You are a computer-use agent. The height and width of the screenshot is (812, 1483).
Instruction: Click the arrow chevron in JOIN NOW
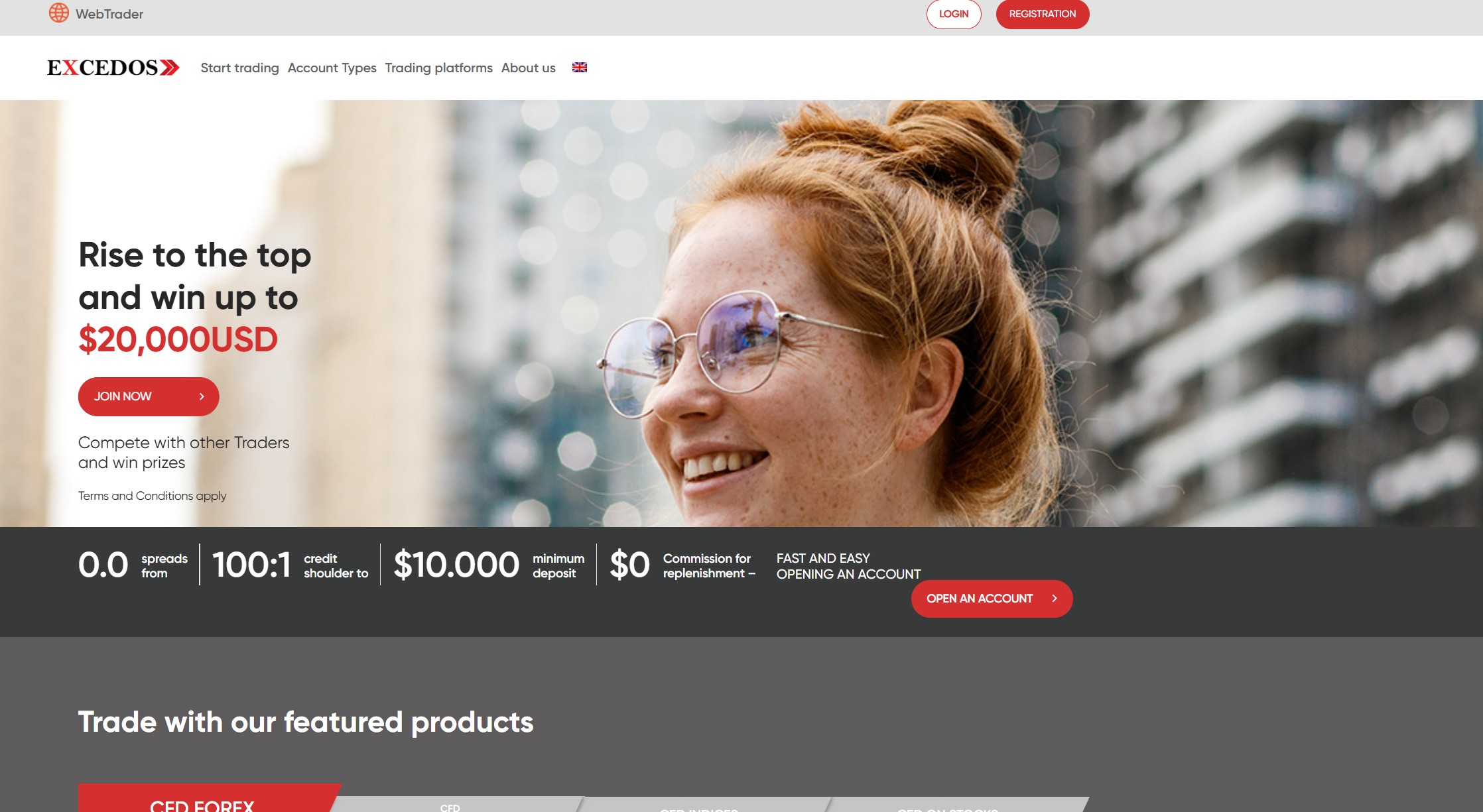[202, 396]
